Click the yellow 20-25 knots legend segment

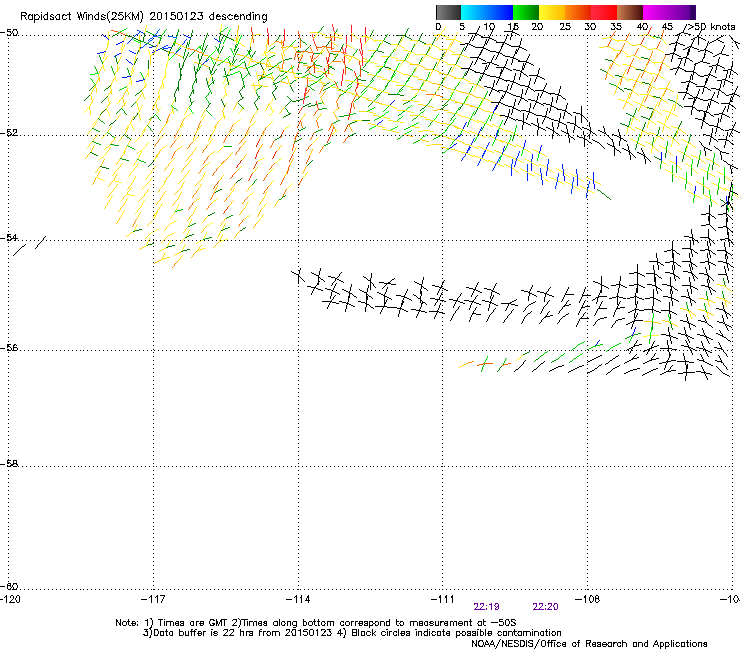(552, 12)
